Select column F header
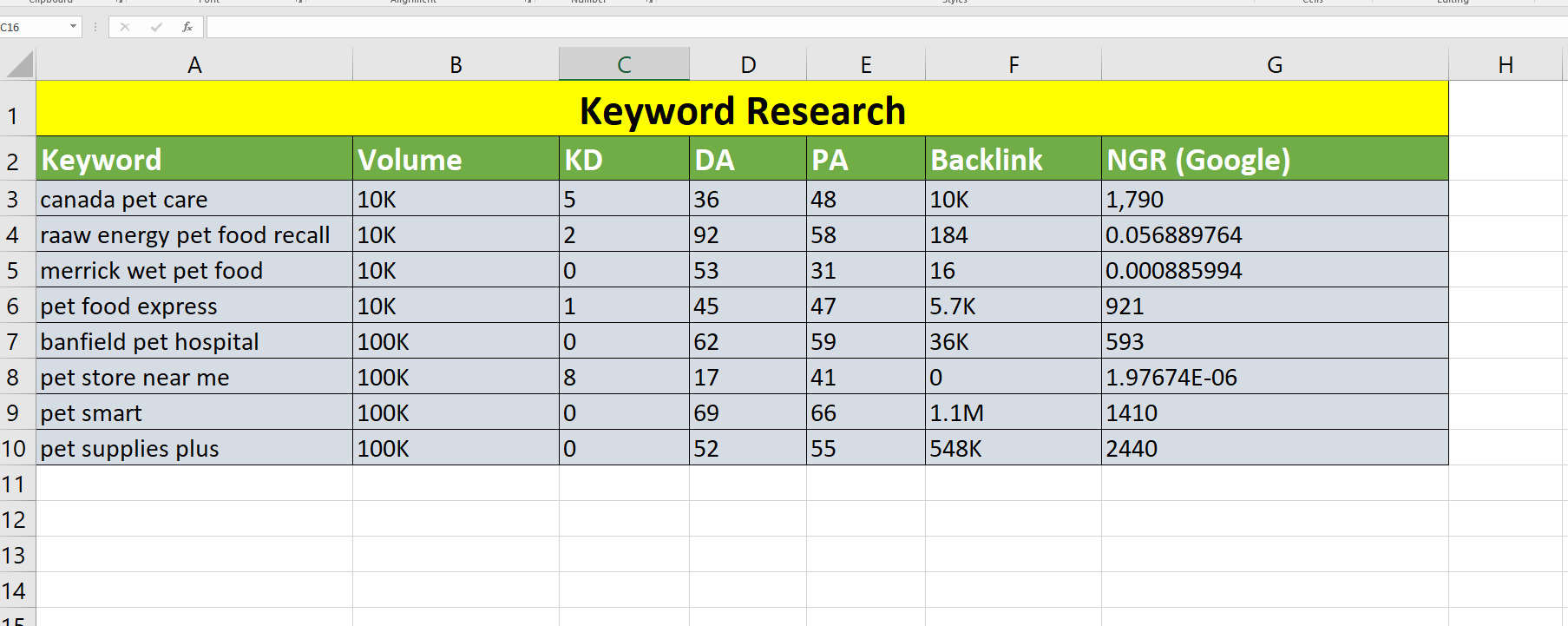 click(x=1014, y=64)
